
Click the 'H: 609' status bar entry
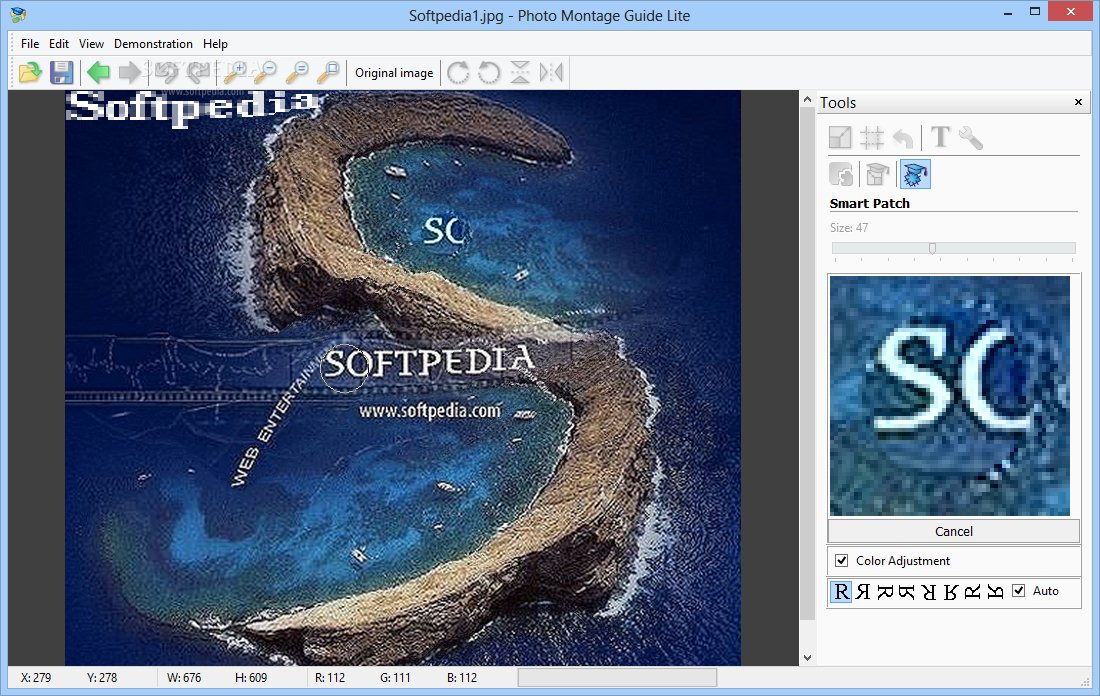pyautogui.click(x=251, y=678)
